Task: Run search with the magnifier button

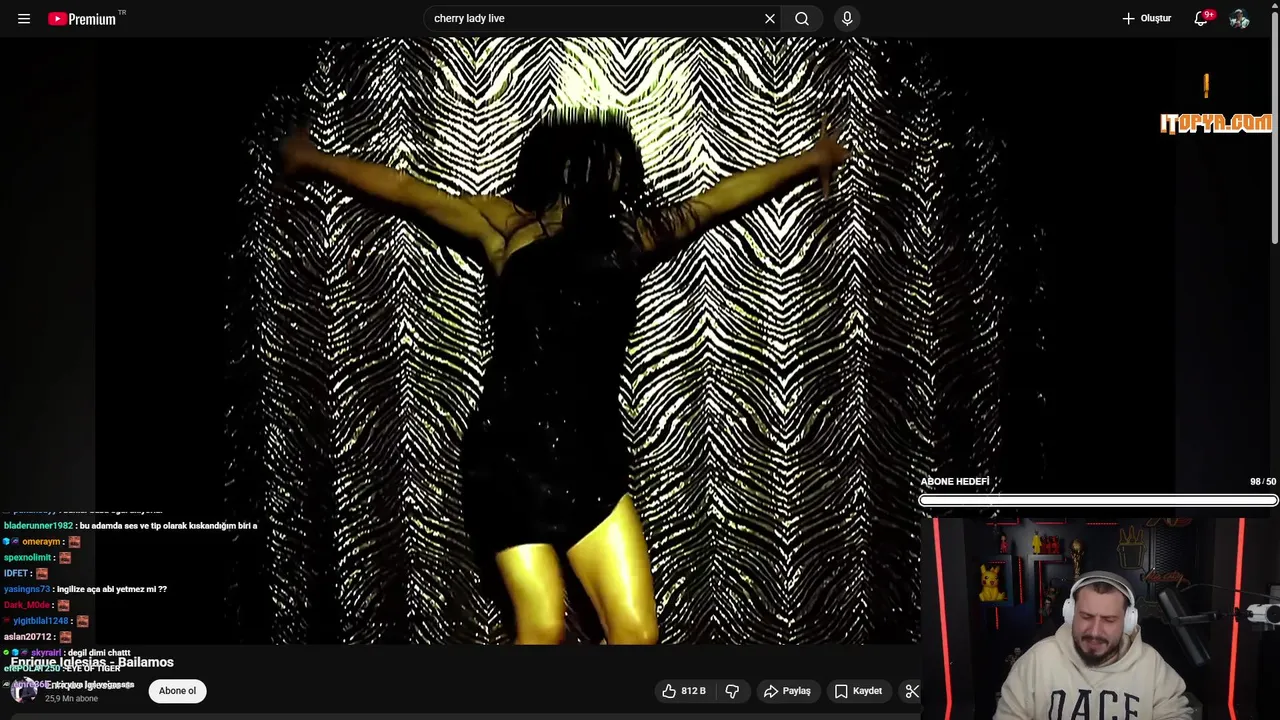Action: point(802,19)
